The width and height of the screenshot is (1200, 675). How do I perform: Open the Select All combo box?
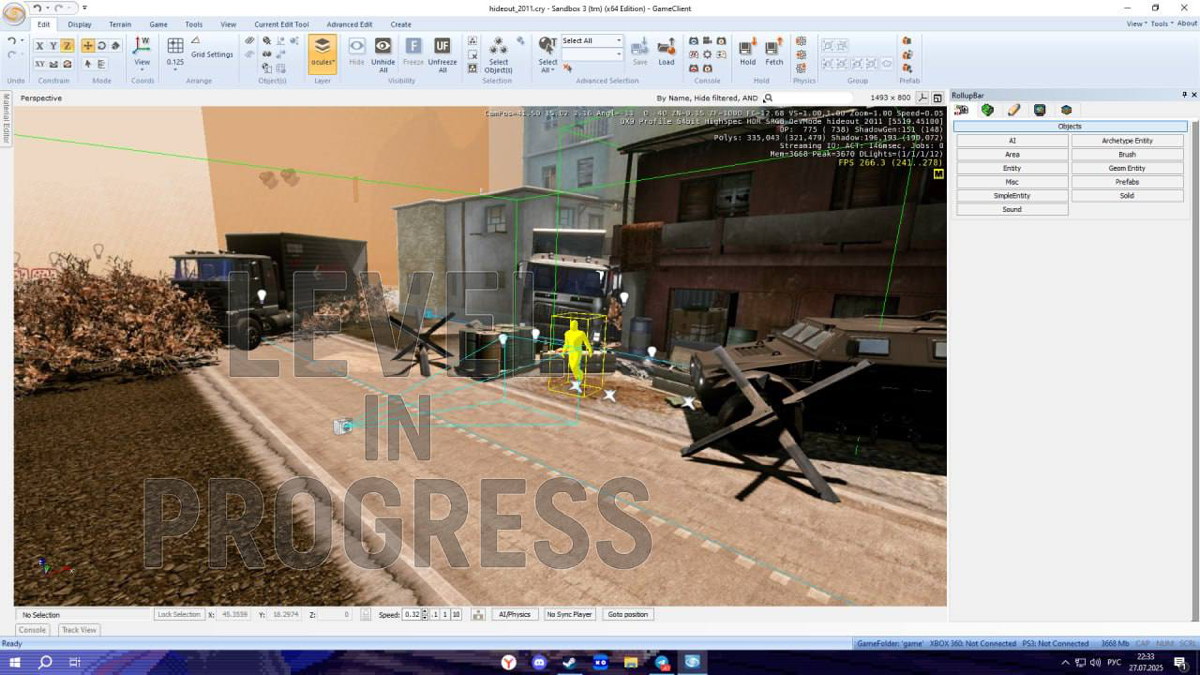point(592,41)
